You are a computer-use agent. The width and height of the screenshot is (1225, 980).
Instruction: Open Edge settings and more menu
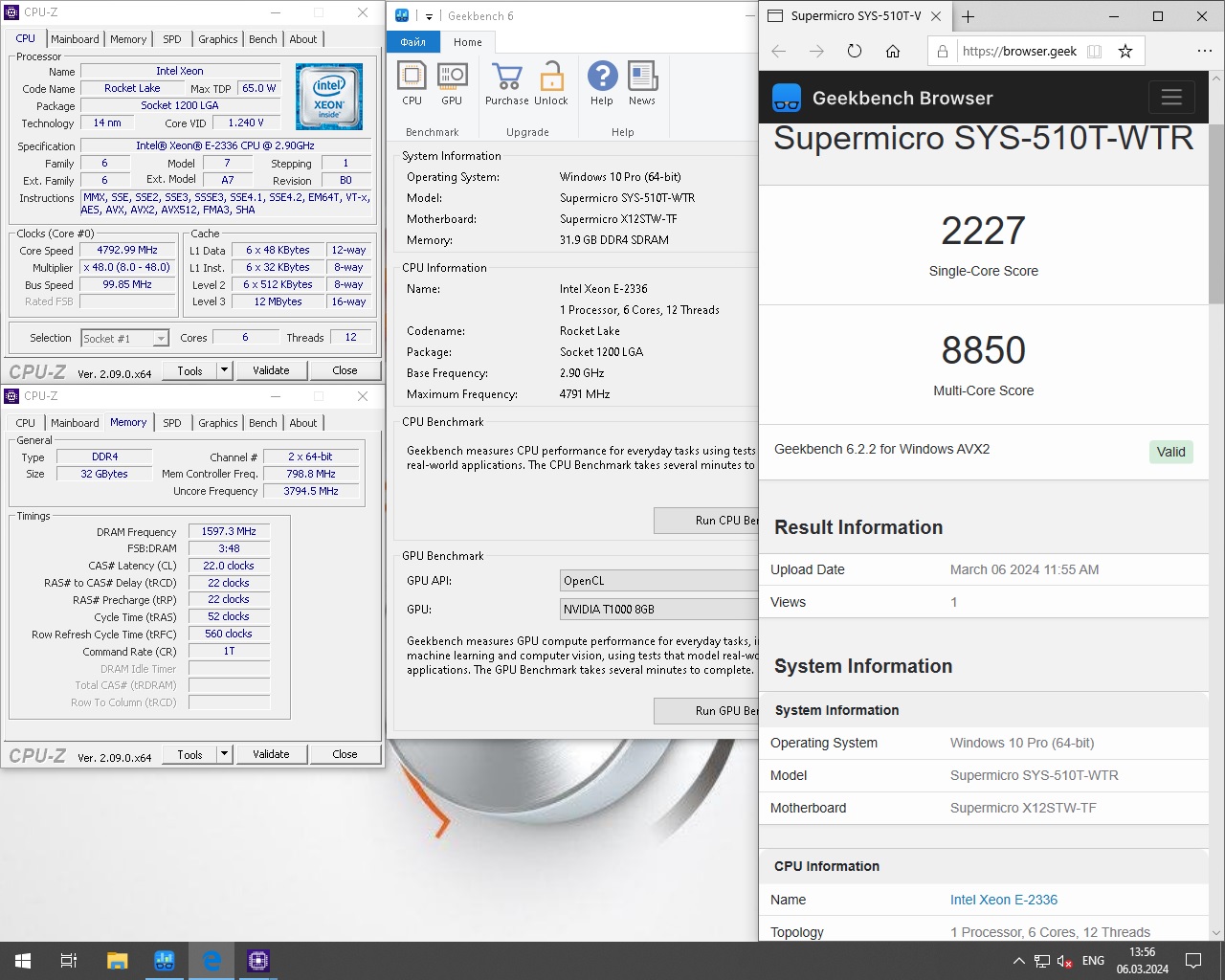(x=1204, y=52)
